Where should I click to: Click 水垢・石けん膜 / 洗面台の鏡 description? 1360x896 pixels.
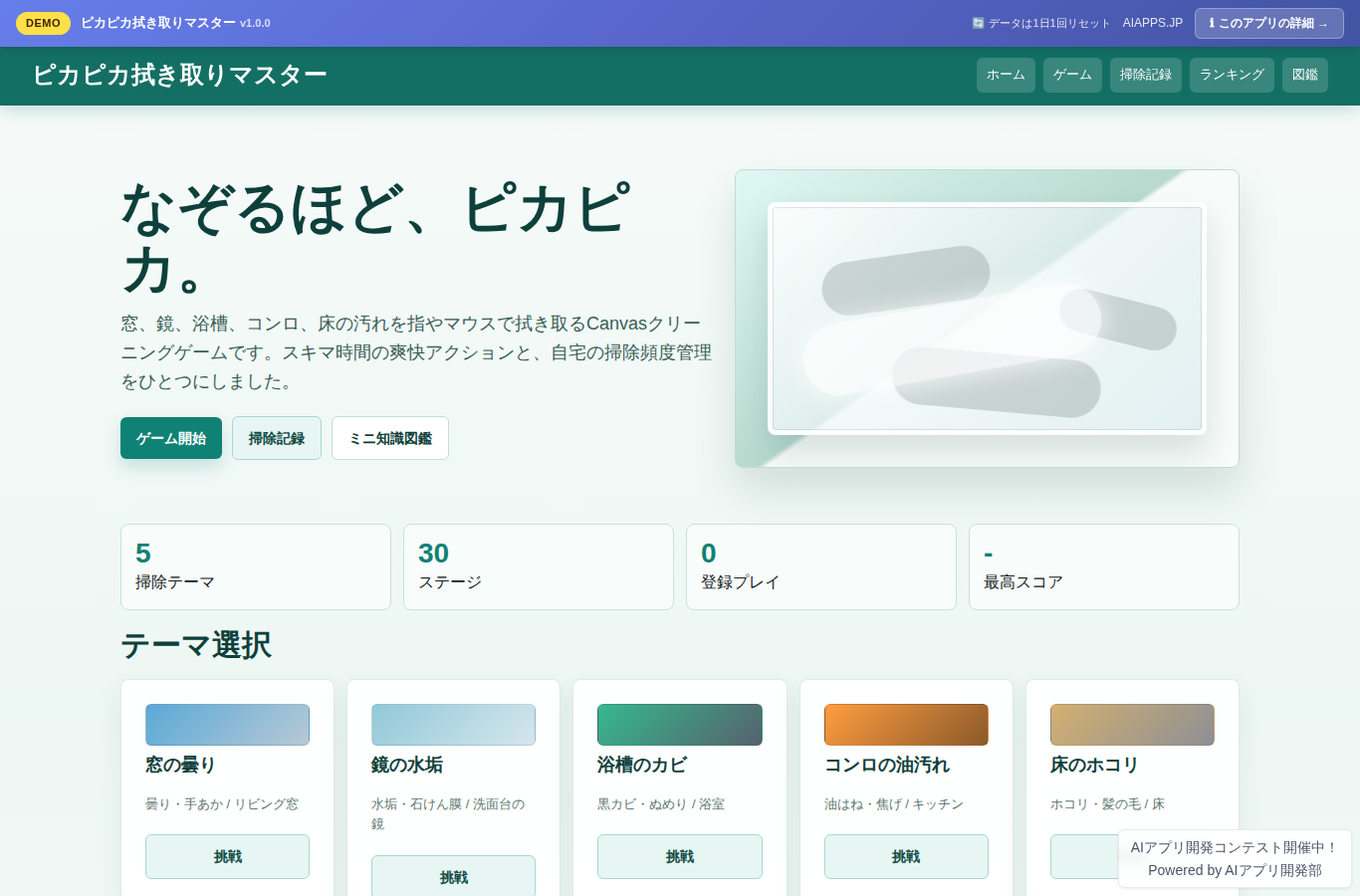448,813
